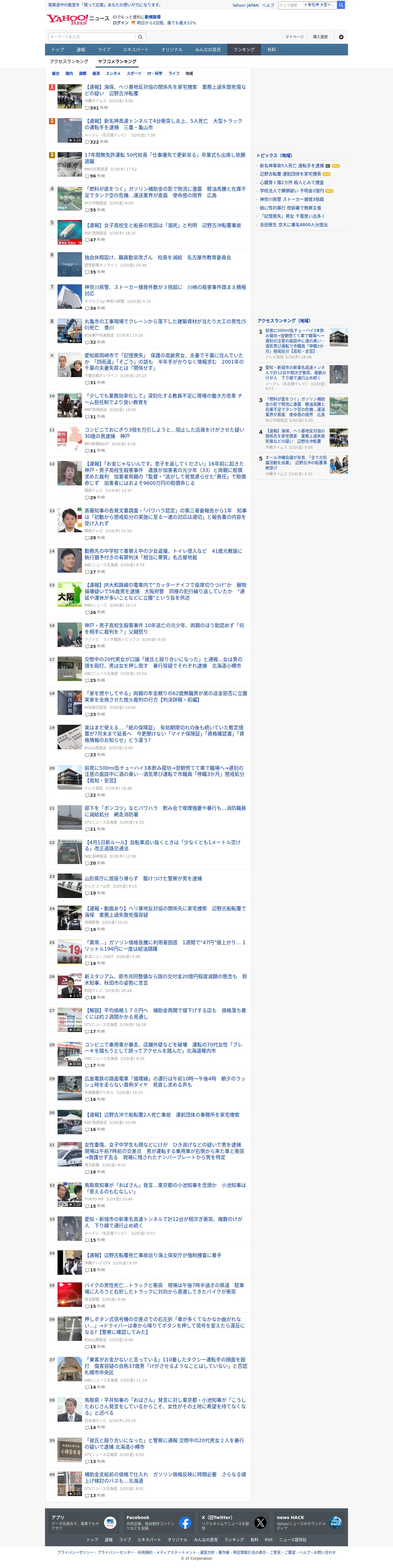Click the 3:25 video badge on the rank 40 thumbnail

[75, 1493]
